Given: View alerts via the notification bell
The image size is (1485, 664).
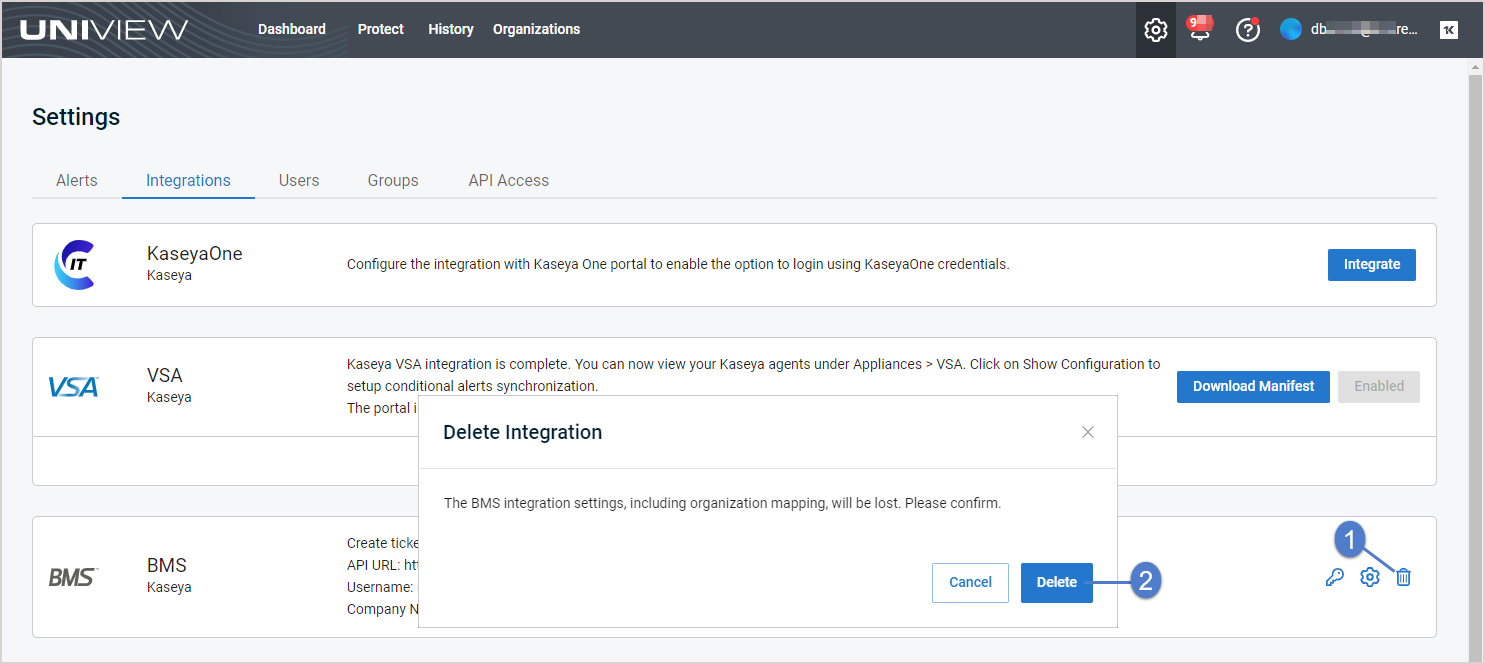Looking at the screenshot, I should tap(1200, 28).
